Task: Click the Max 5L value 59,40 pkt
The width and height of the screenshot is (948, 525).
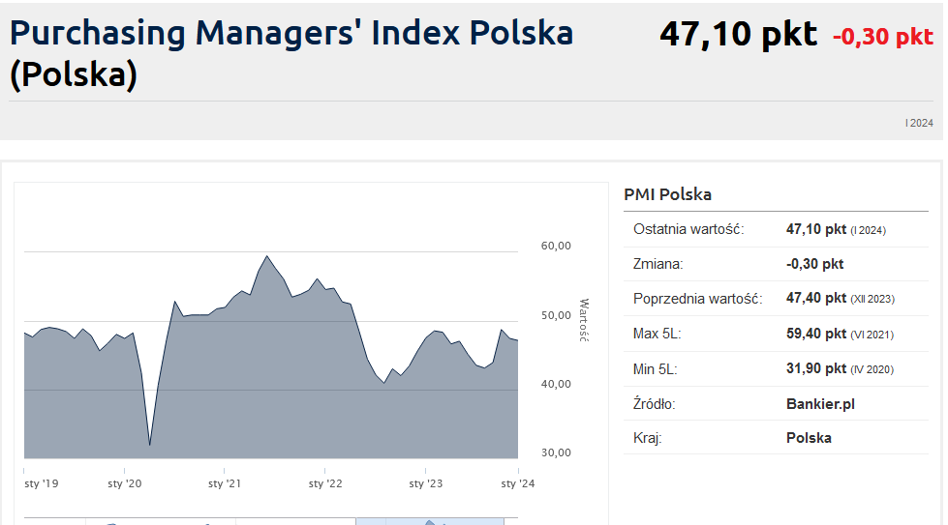Action: click(x=817, y=333)
